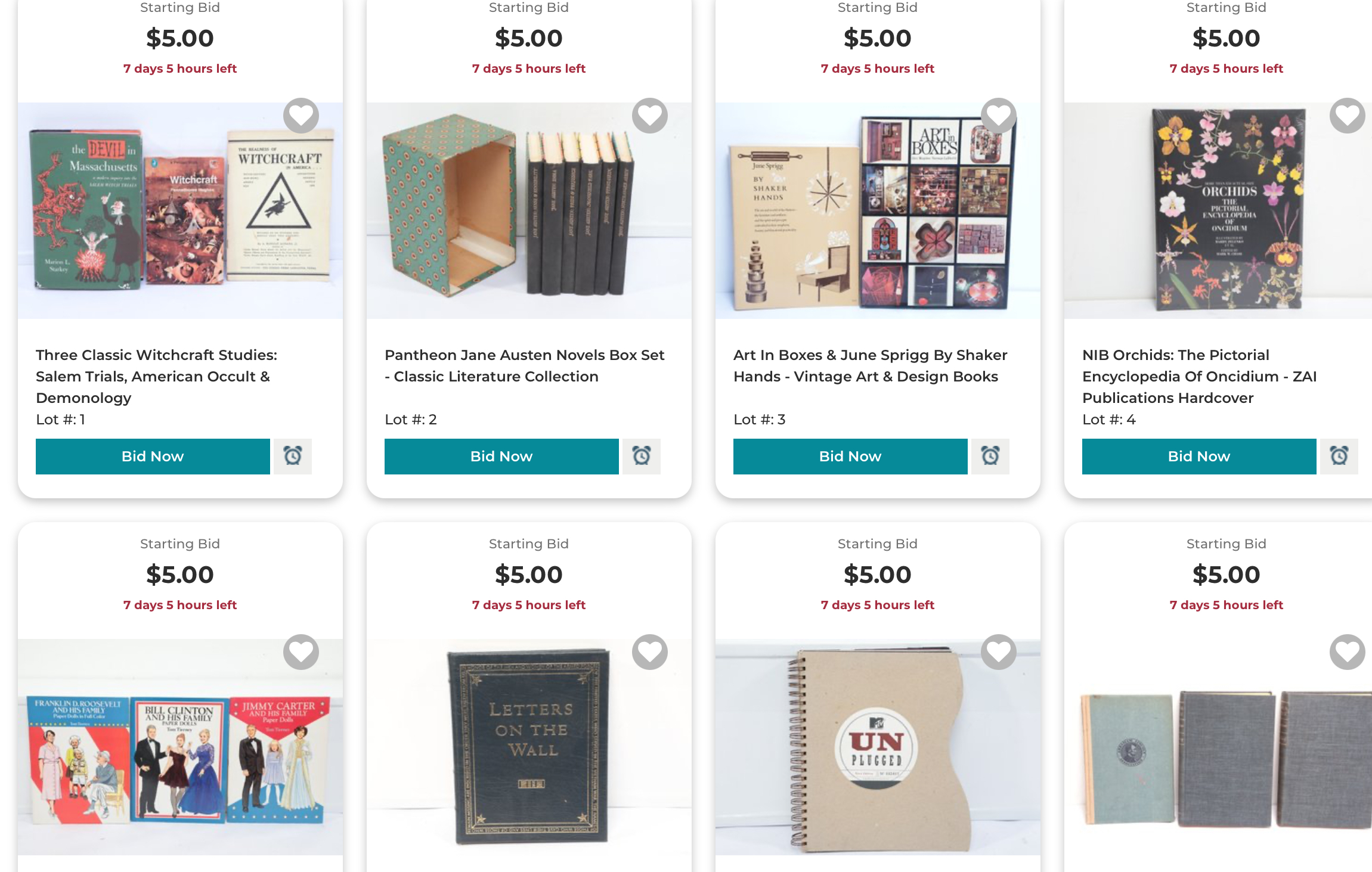The width and height of the screenshot is (1372, 872).
Task: Set alarm reminder for Lot 1
Action: [x=292, y=457]
